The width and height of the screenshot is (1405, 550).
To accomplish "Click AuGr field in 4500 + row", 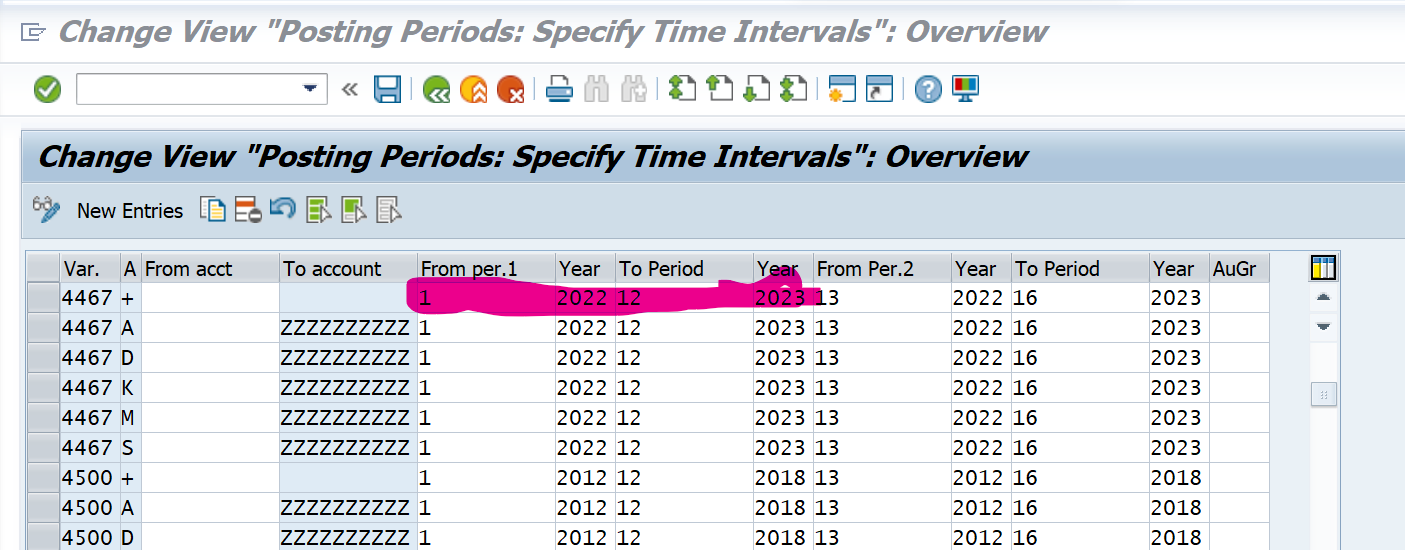I will tap(1239, 478).
